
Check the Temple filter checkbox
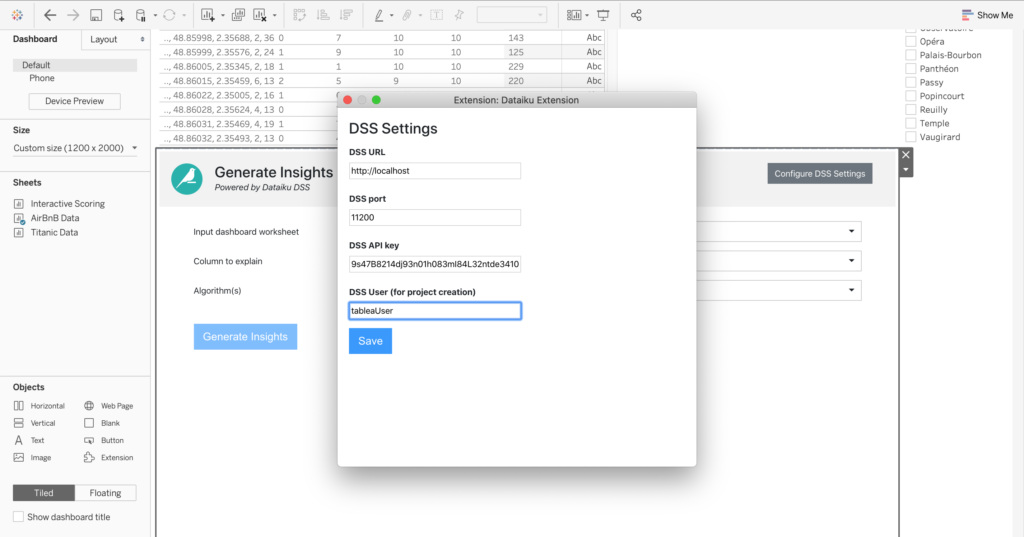tap(910, 123)
